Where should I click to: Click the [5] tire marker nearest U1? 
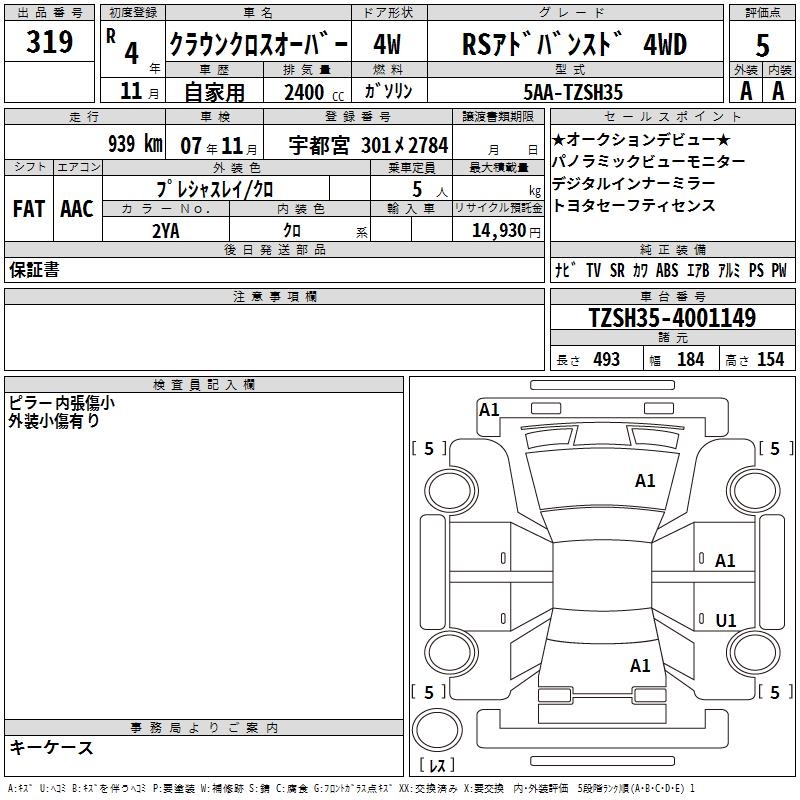(776, 692)
